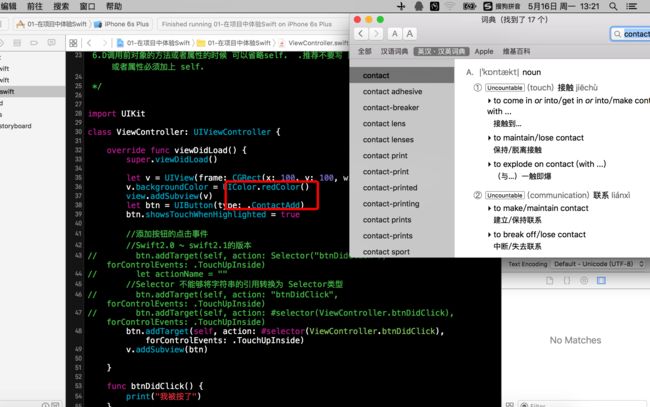This screenshot has height=407, width=650.
Task: Click Wi-Fi status icon
Action: click(x=450, y=6)
